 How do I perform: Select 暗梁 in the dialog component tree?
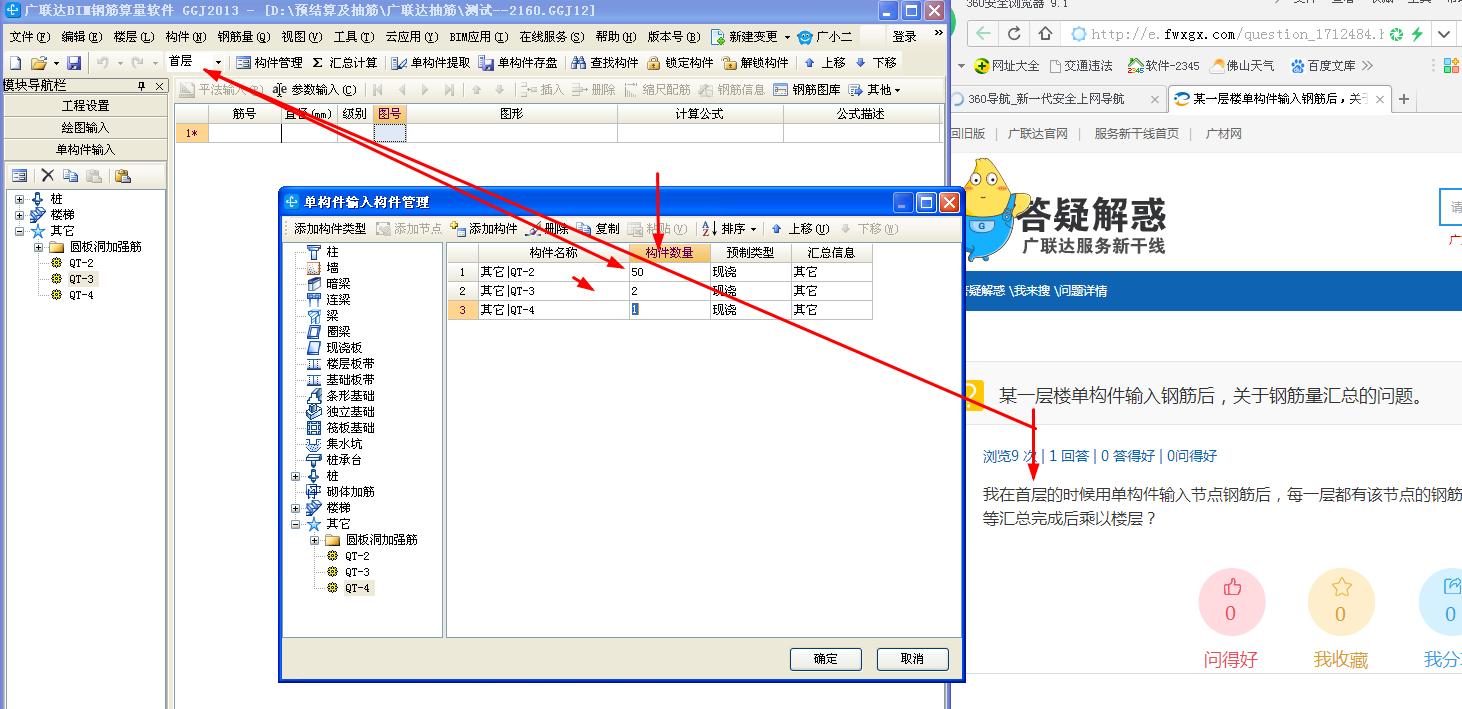338,284
